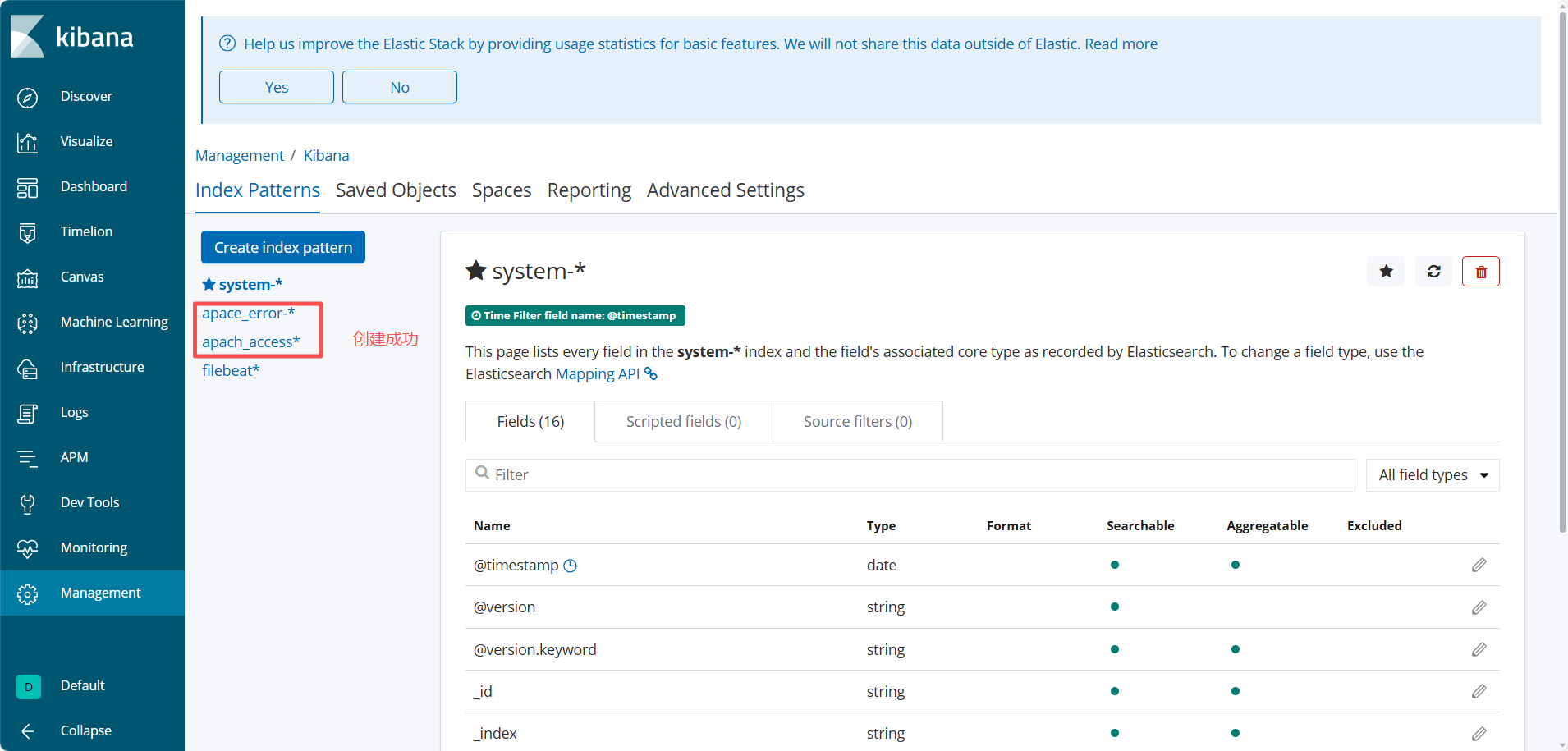Click the Create index pattern button
Image resolution: width=1568 pixels, height=751 pixels.
pyautogui.click(x=282, y=248)
